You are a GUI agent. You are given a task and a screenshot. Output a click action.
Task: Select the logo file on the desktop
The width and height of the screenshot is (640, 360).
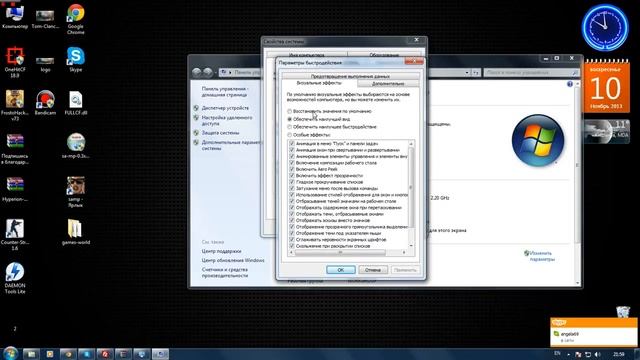[45, 64]
